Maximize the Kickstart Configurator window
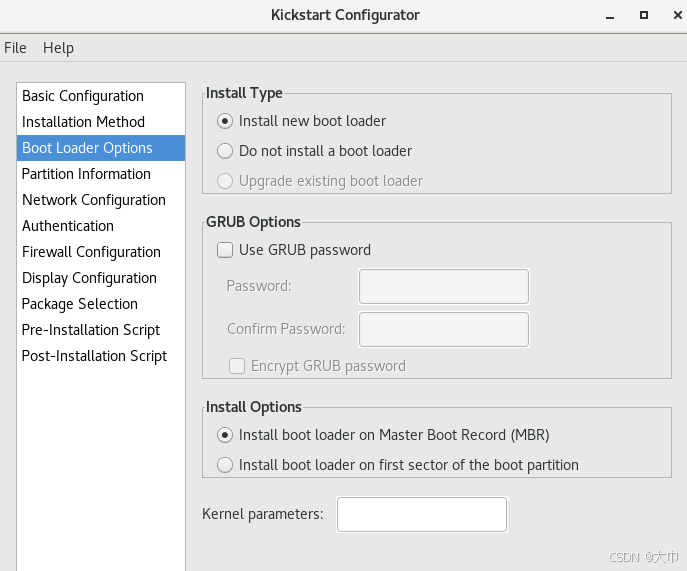687x571 pixels. pyautogui.click(x=644, y=15)
